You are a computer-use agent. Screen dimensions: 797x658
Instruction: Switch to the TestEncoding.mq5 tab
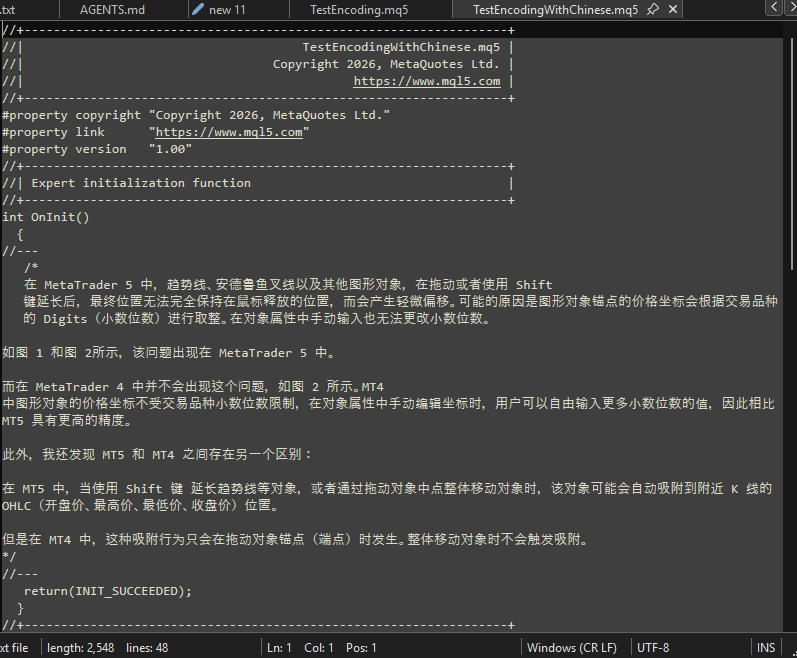pyautogui.click(x=359, y=10)
